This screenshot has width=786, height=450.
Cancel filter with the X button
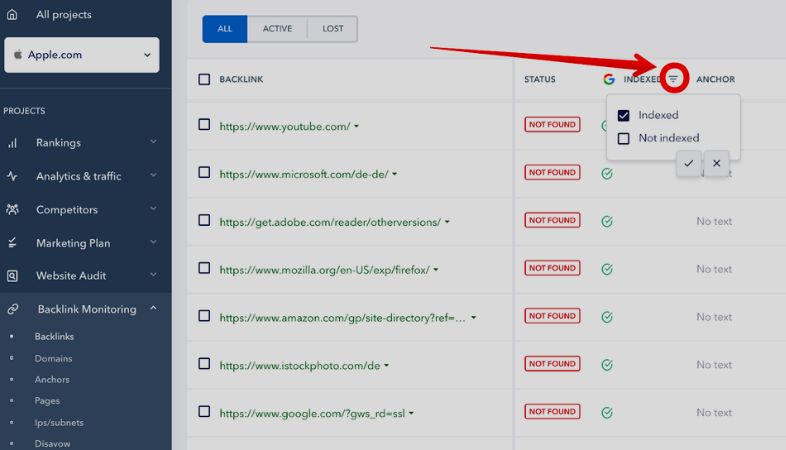click(x=716, y=163)
